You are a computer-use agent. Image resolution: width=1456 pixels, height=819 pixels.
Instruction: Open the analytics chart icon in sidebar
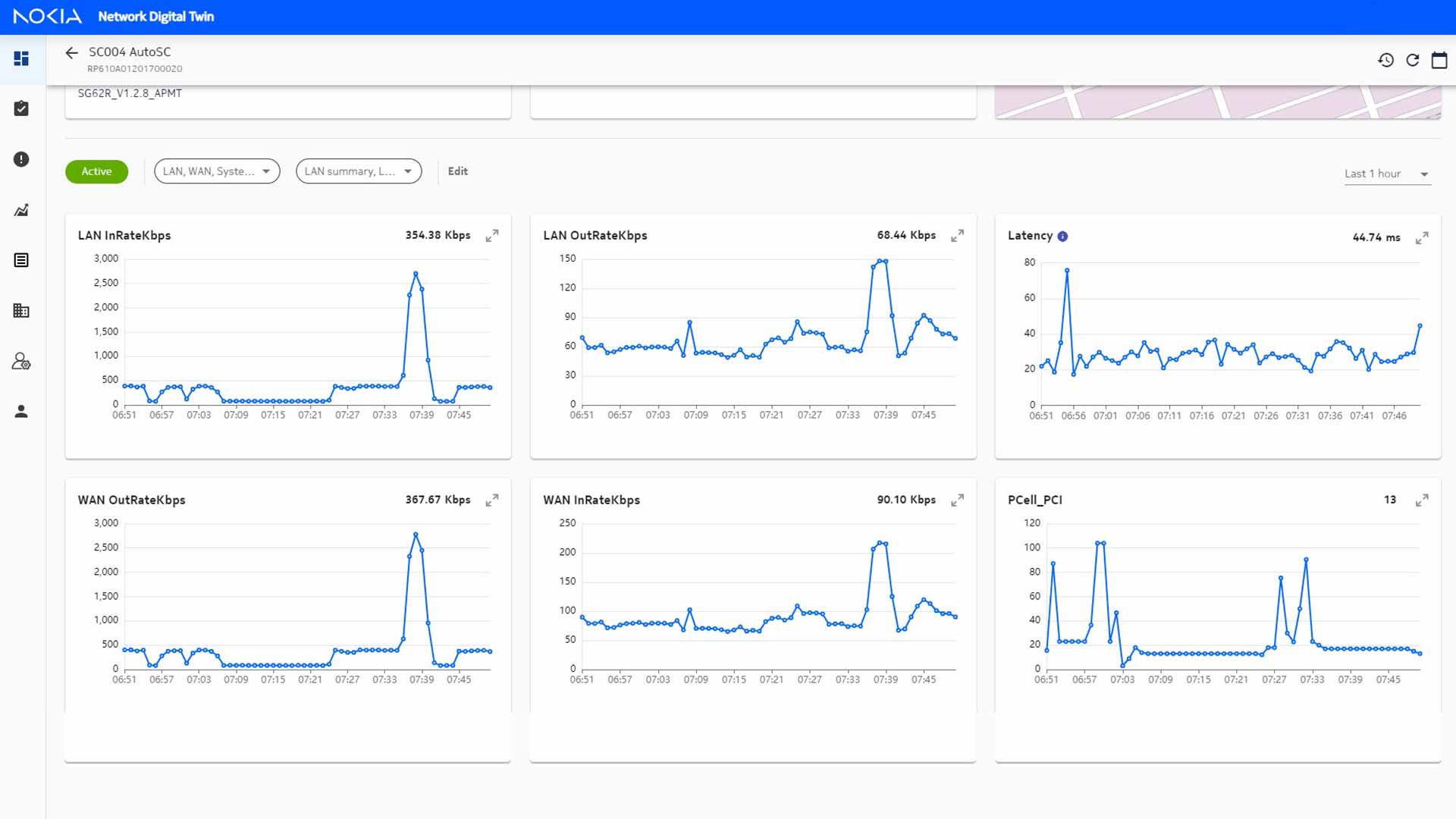coord(21,210)
